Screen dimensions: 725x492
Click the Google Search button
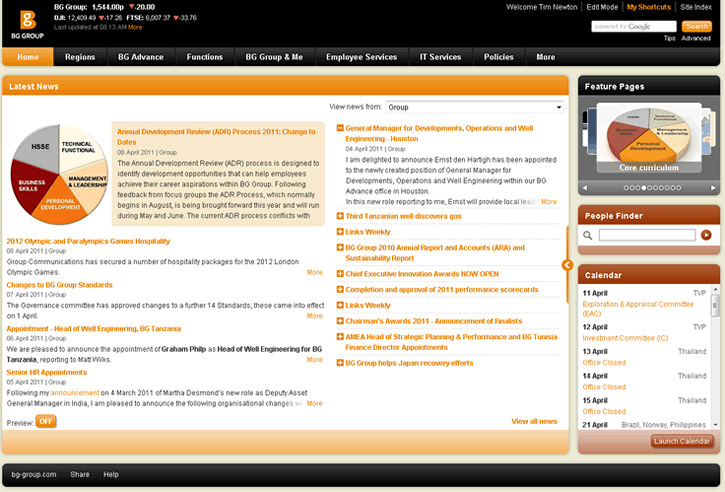(697, 26)
